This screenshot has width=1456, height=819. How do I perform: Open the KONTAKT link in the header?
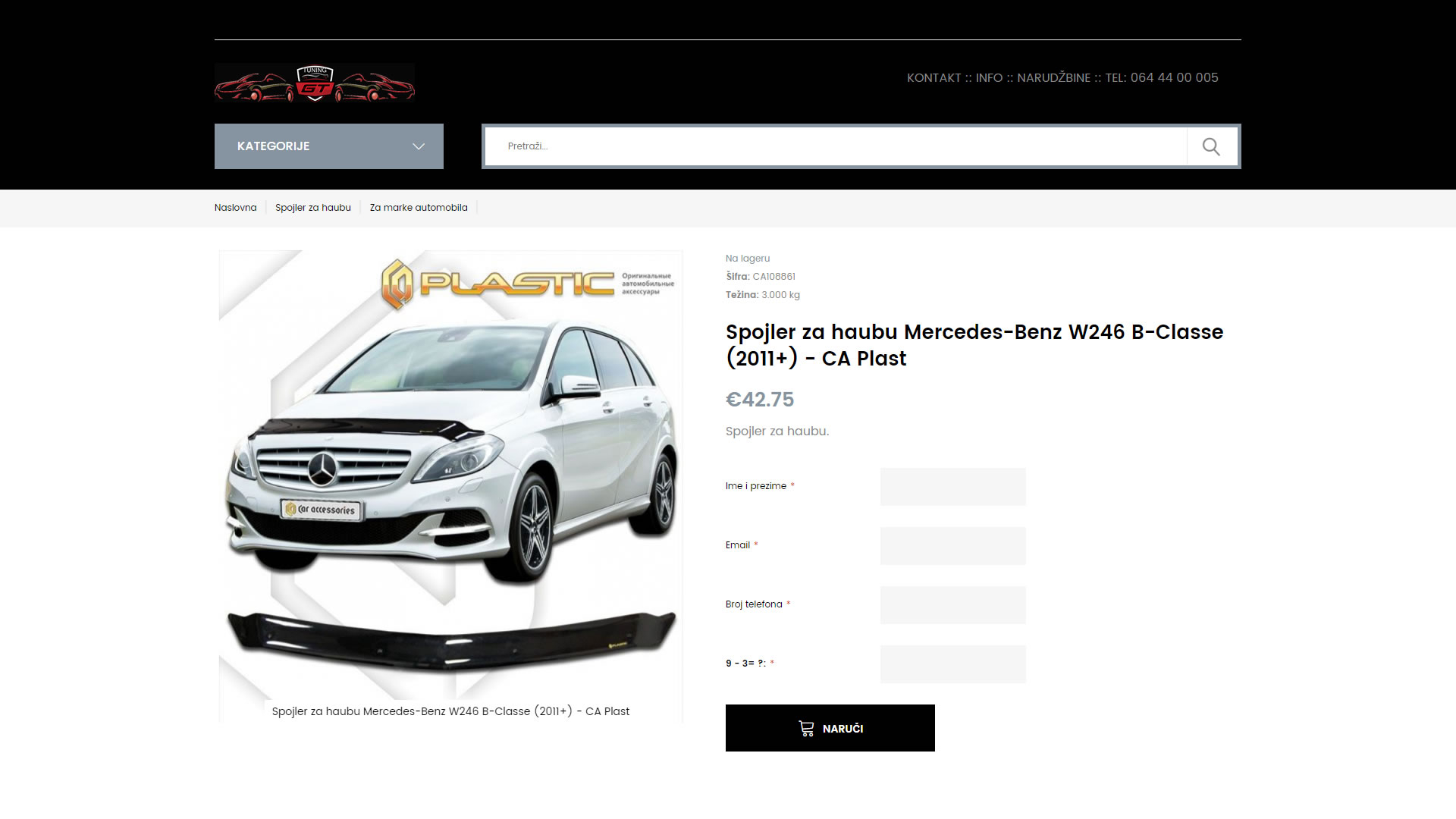pos(934,78)
